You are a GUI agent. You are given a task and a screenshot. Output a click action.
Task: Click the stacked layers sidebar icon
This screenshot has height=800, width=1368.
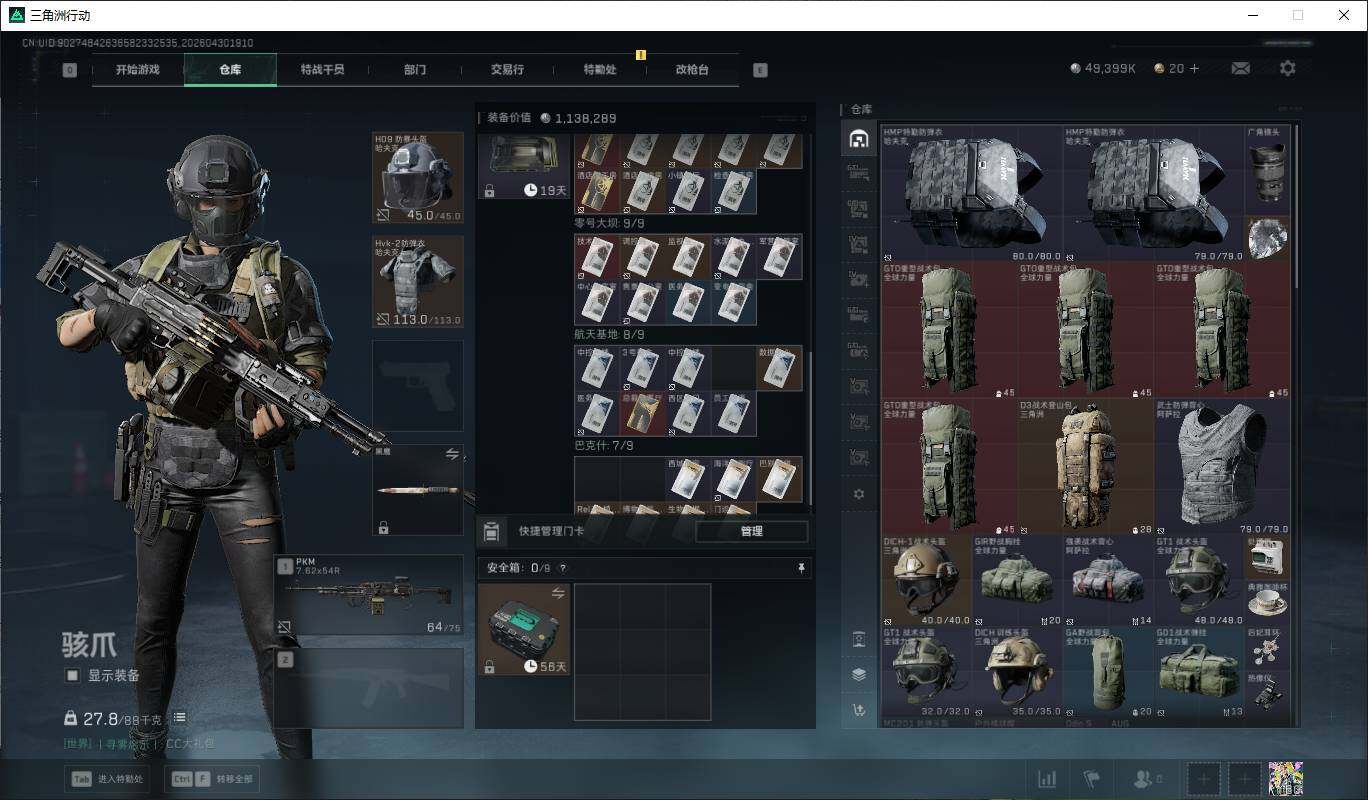pyautogui.click(x=858, y=674)
